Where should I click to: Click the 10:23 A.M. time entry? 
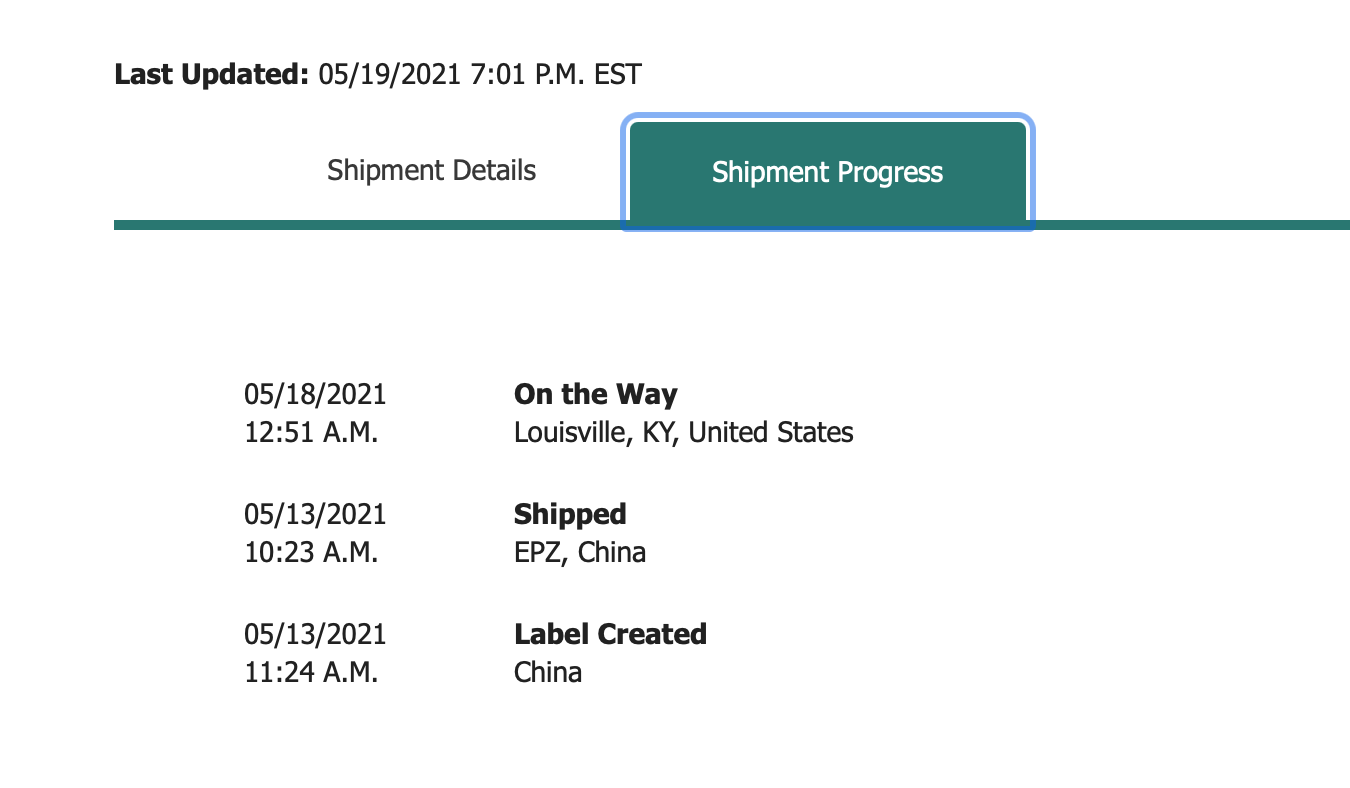pos(311,552)
